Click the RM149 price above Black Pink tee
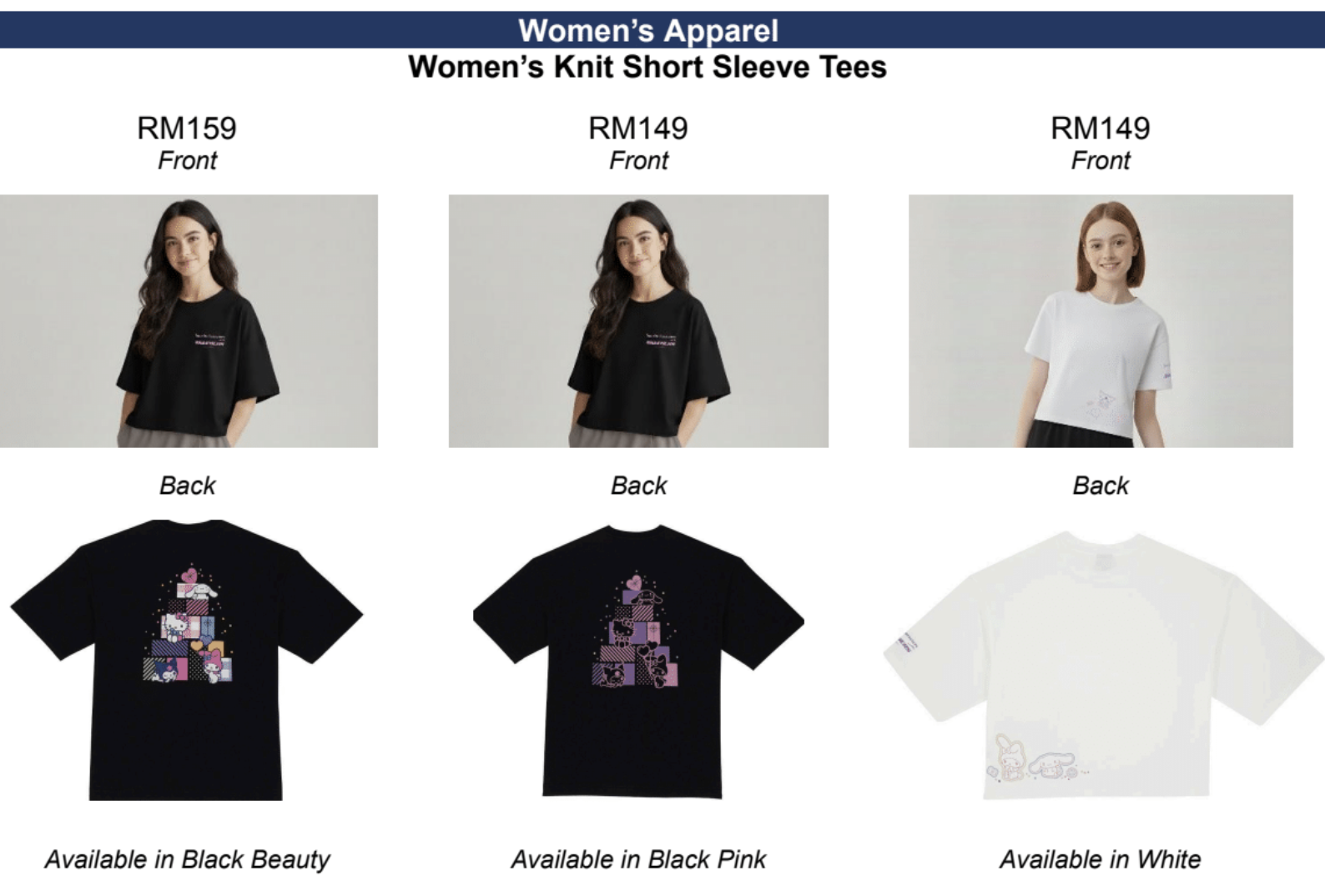1325x896 pixels. coord(638,128)
